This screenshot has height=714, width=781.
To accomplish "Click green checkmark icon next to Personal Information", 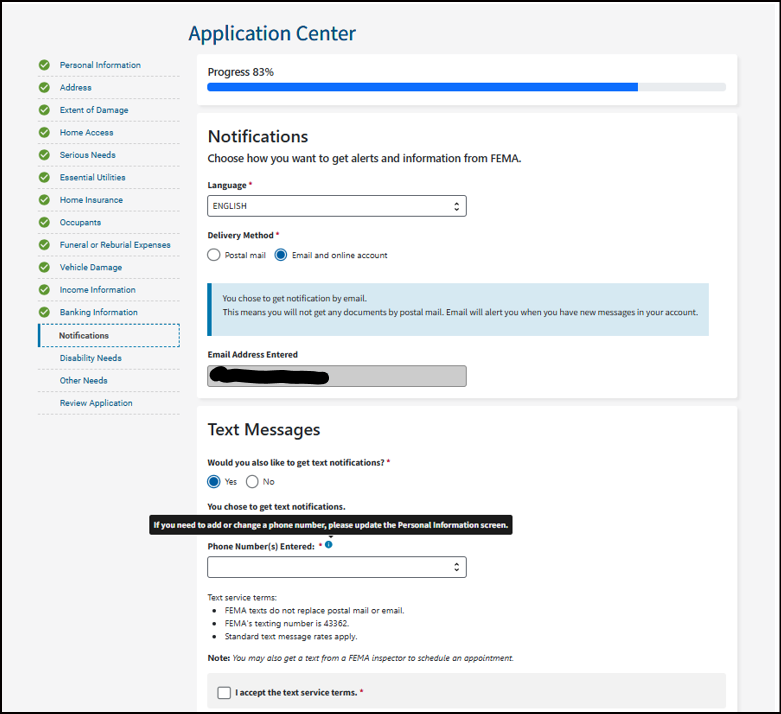I will (44, 65).
